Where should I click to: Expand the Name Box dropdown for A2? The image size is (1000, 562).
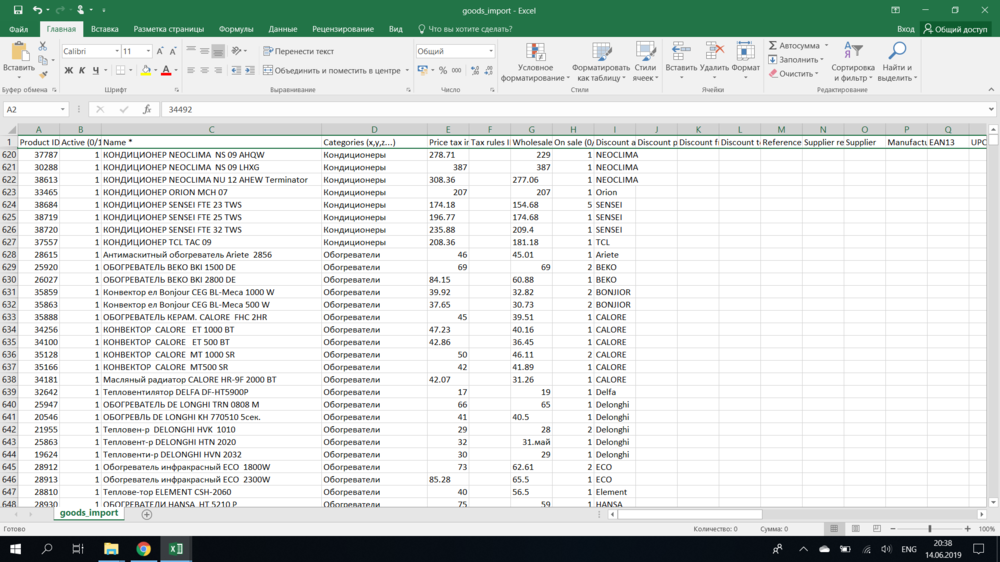(63, 110)
